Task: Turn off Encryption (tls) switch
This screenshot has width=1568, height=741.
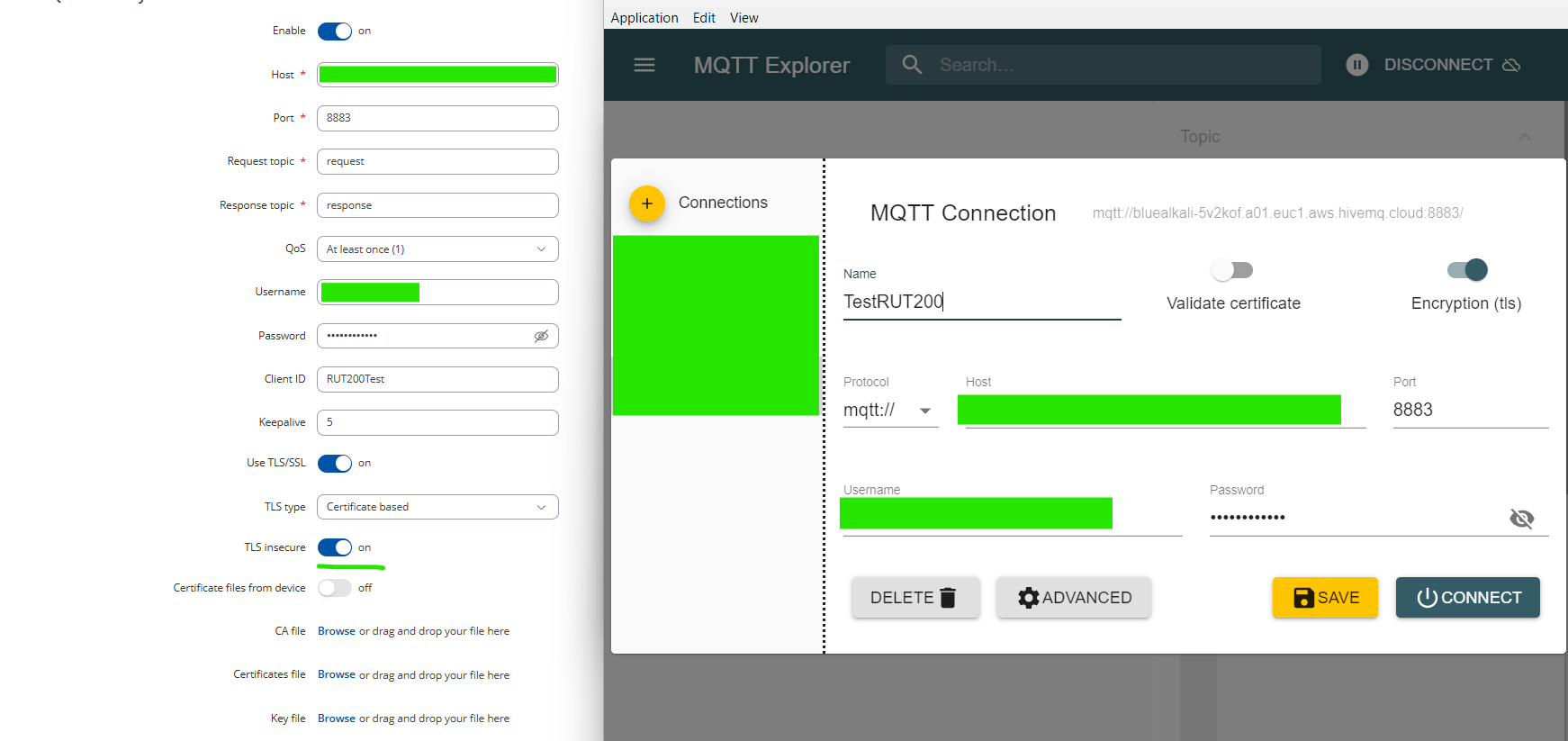Action: [x=1467, y=270]
